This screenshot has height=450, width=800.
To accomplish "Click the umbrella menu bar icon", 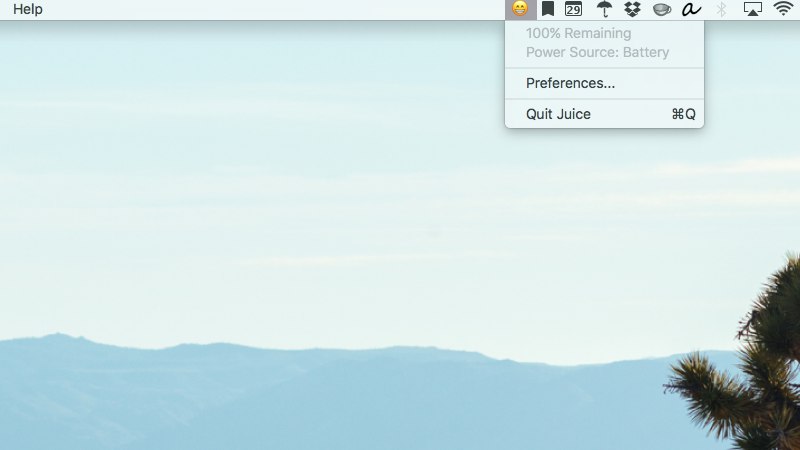I will [605, 9].
